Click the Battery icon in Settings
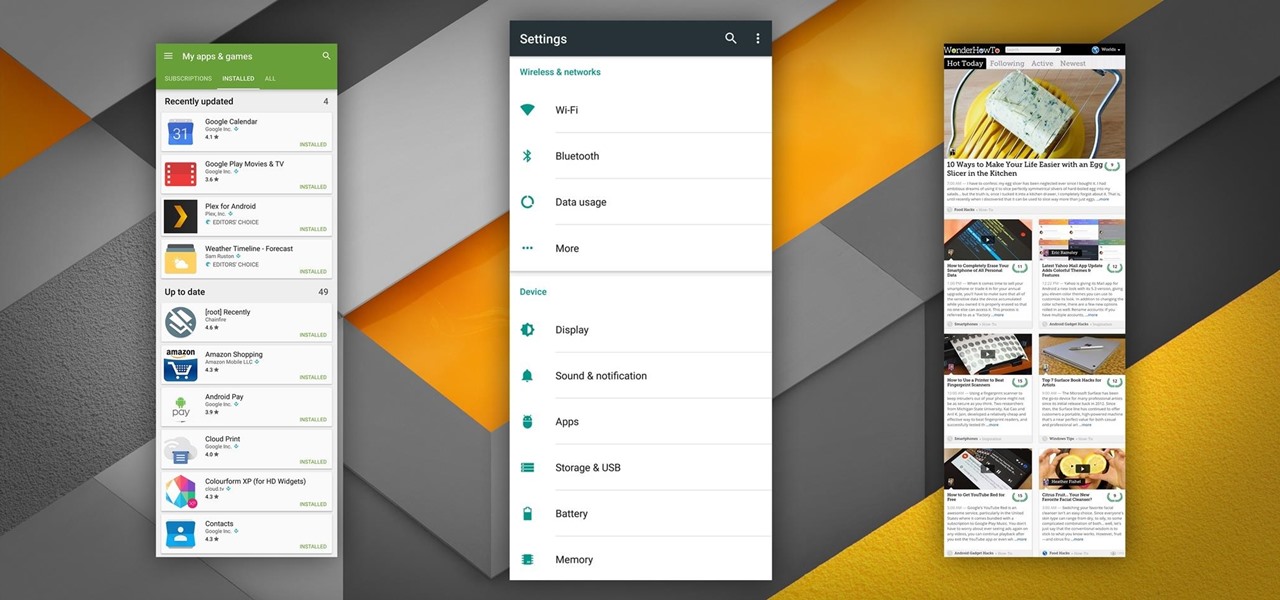This screenshot has height=600, width=1280. pyautogui.click(x=527, y=514)
